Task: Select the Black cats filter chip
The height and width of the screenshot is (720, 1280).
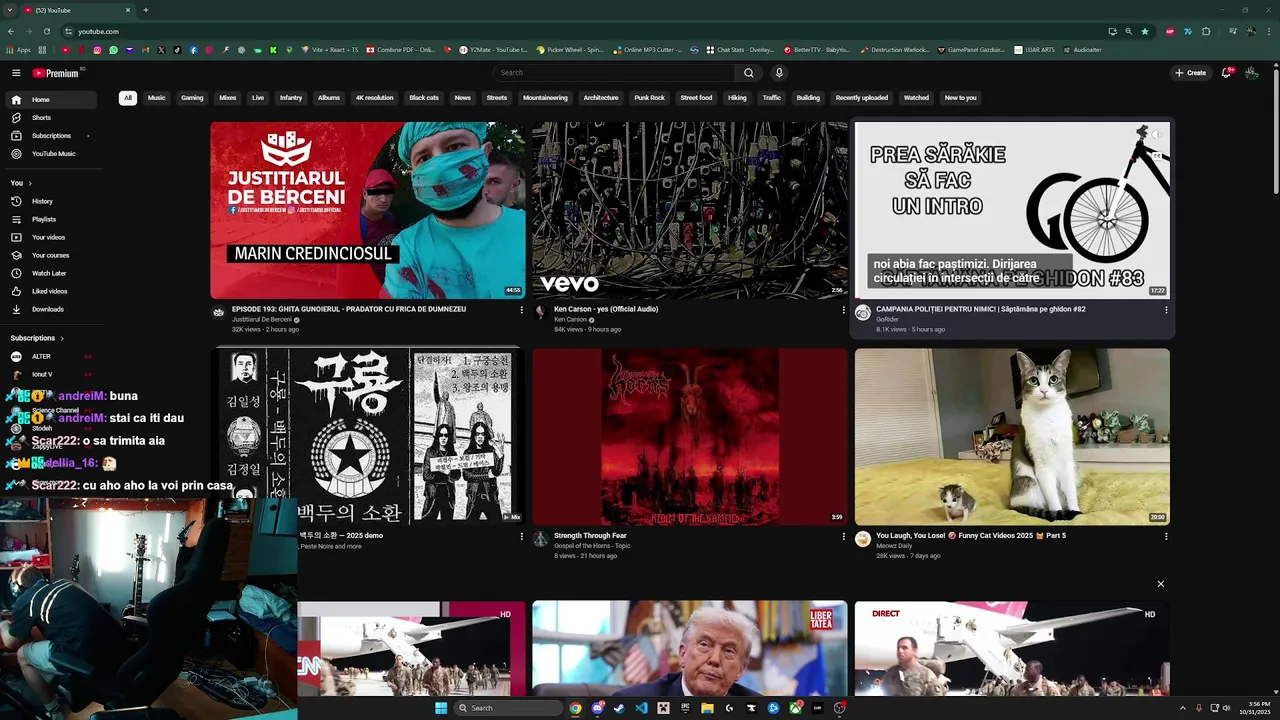Action: point(424,98)
